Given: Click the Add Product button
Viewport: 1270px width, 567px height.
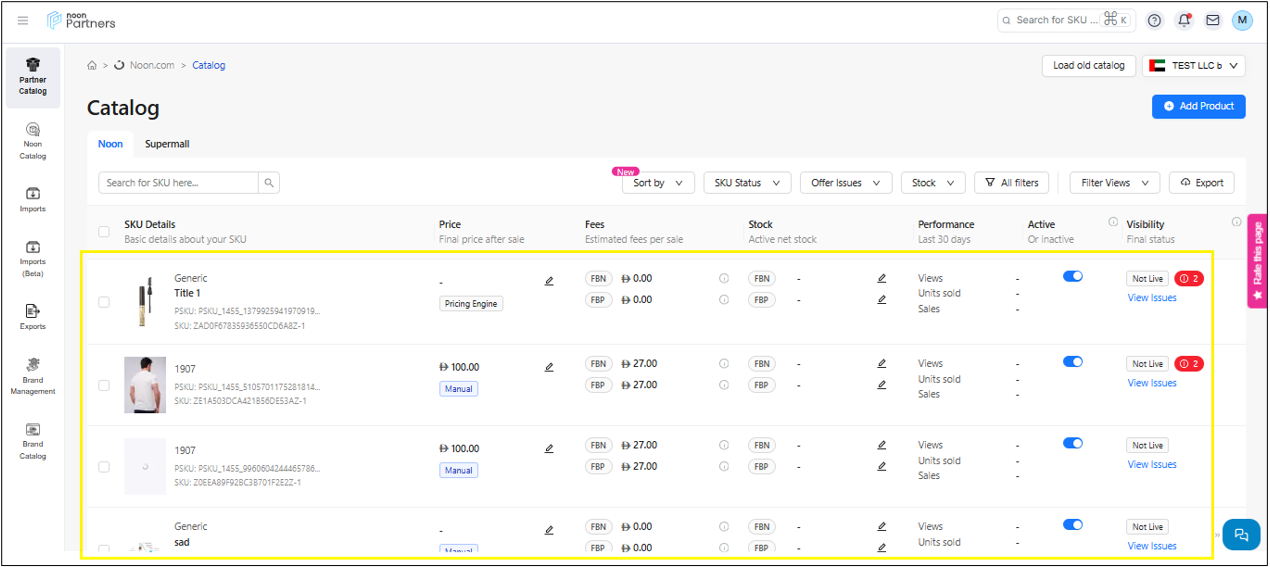Looking at the screenshot, I should tap(1198, 106).
